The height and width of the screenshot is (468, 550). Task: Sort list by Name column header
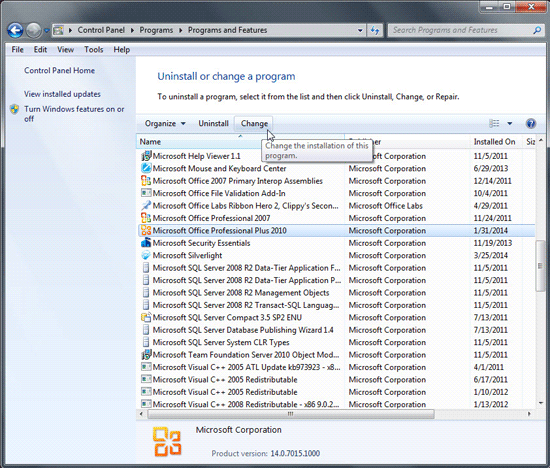coord(240,142)
